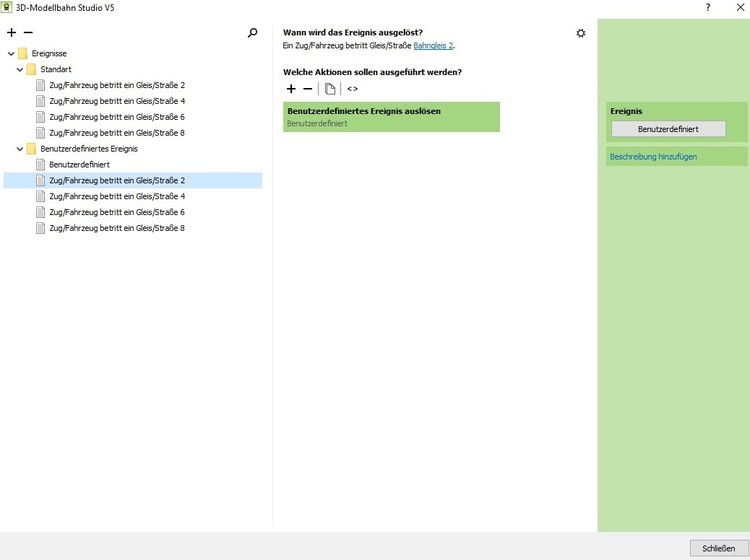Screen dimensions: 750x560
Task: Select Gleis/Straße 6 under Benutzerdefiniertes Ereignis
Action: [x=117, y=212]
